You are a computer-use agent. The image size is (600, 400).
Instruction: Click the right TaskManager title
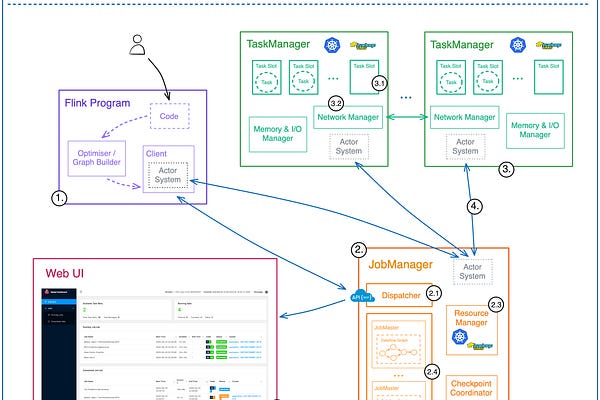click(462, 45)
